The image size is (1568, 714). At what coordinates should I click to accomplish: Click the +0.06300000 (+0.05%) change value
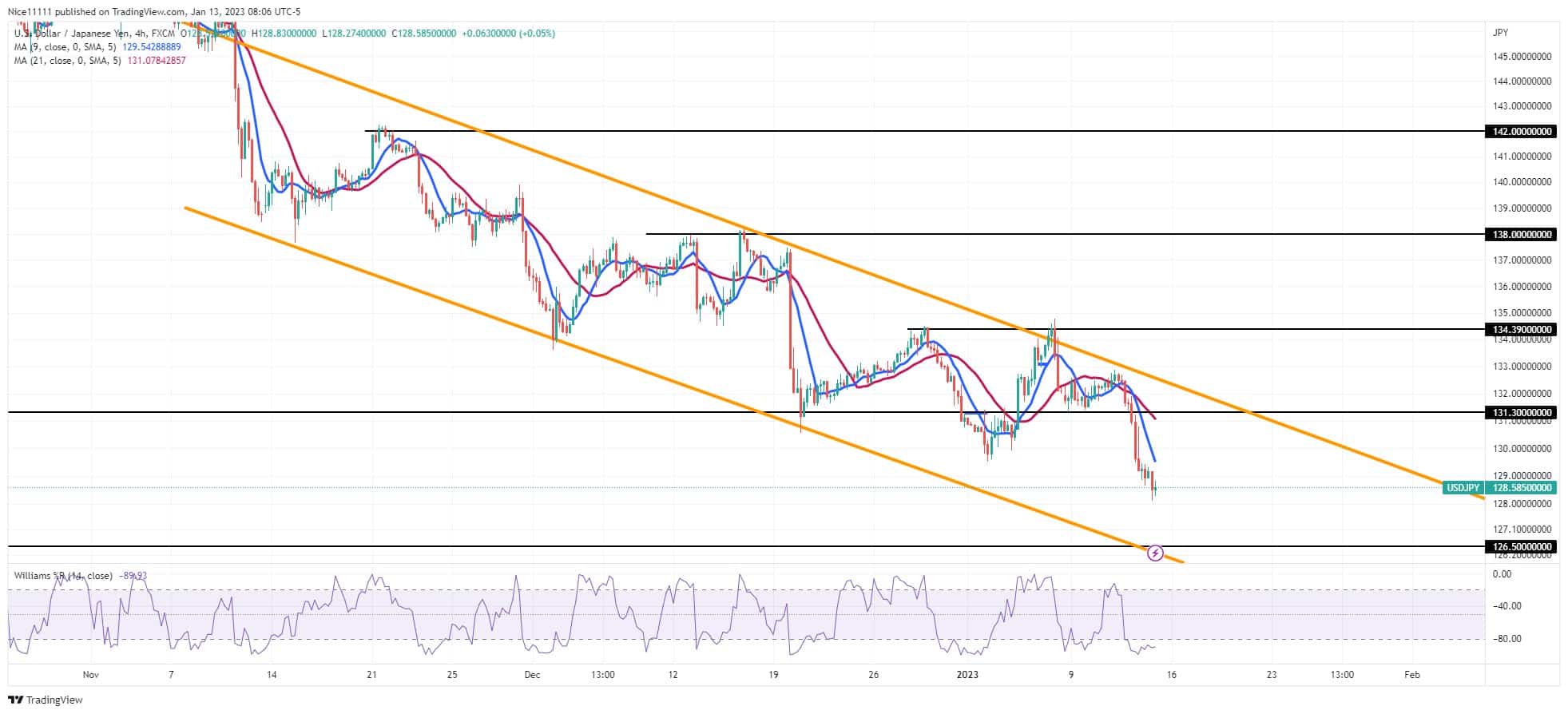(508, 33)
